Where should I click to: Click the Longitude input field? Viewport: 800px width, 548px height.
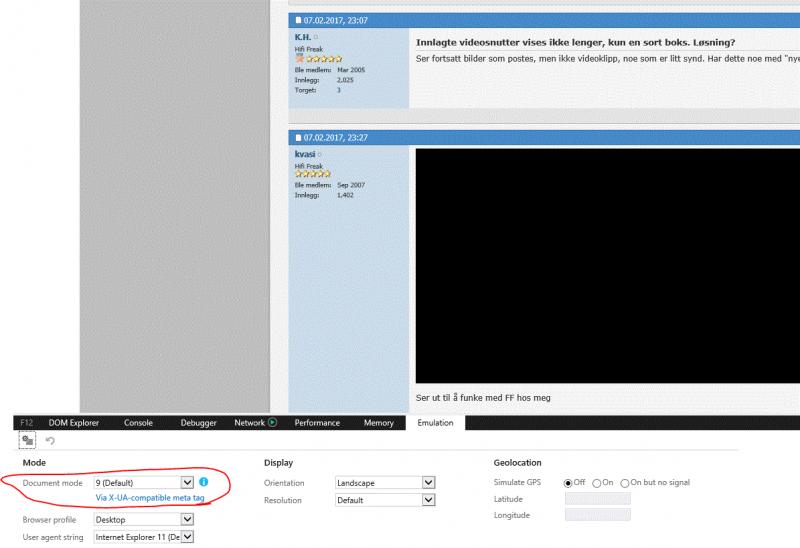[597, 515]
